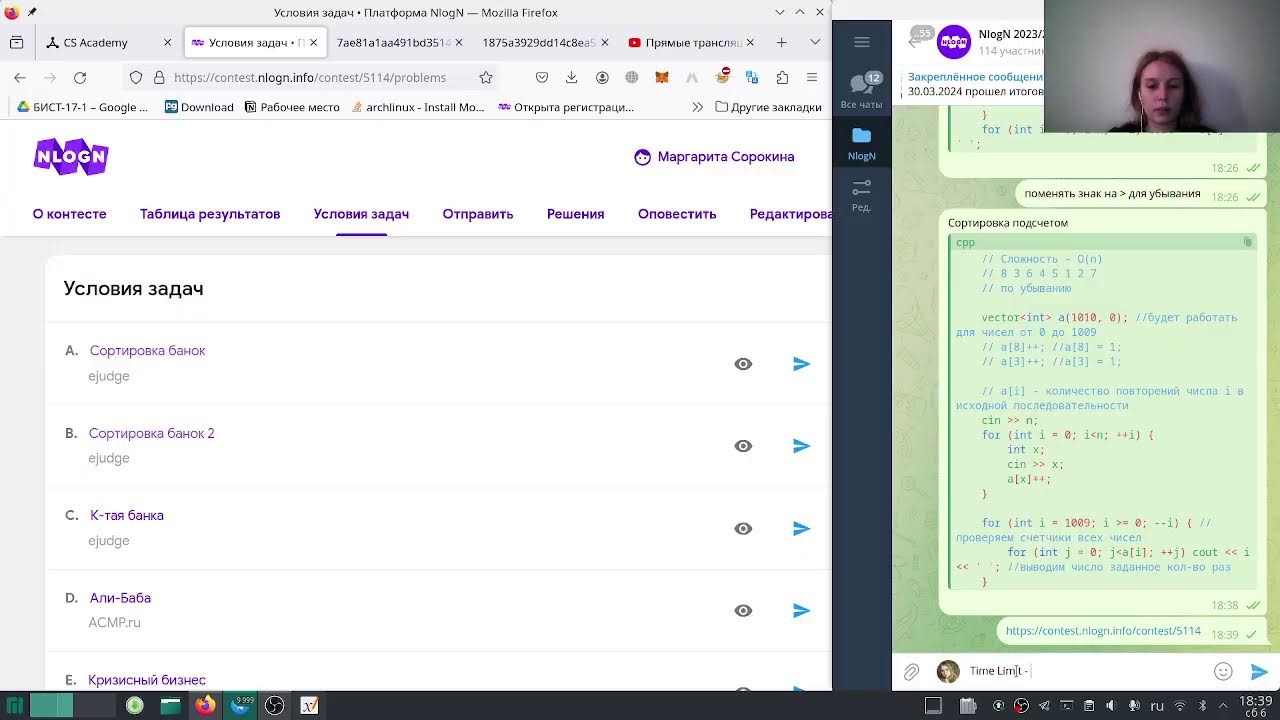
Task: Open the О контесте section
Action: (69, 214)
